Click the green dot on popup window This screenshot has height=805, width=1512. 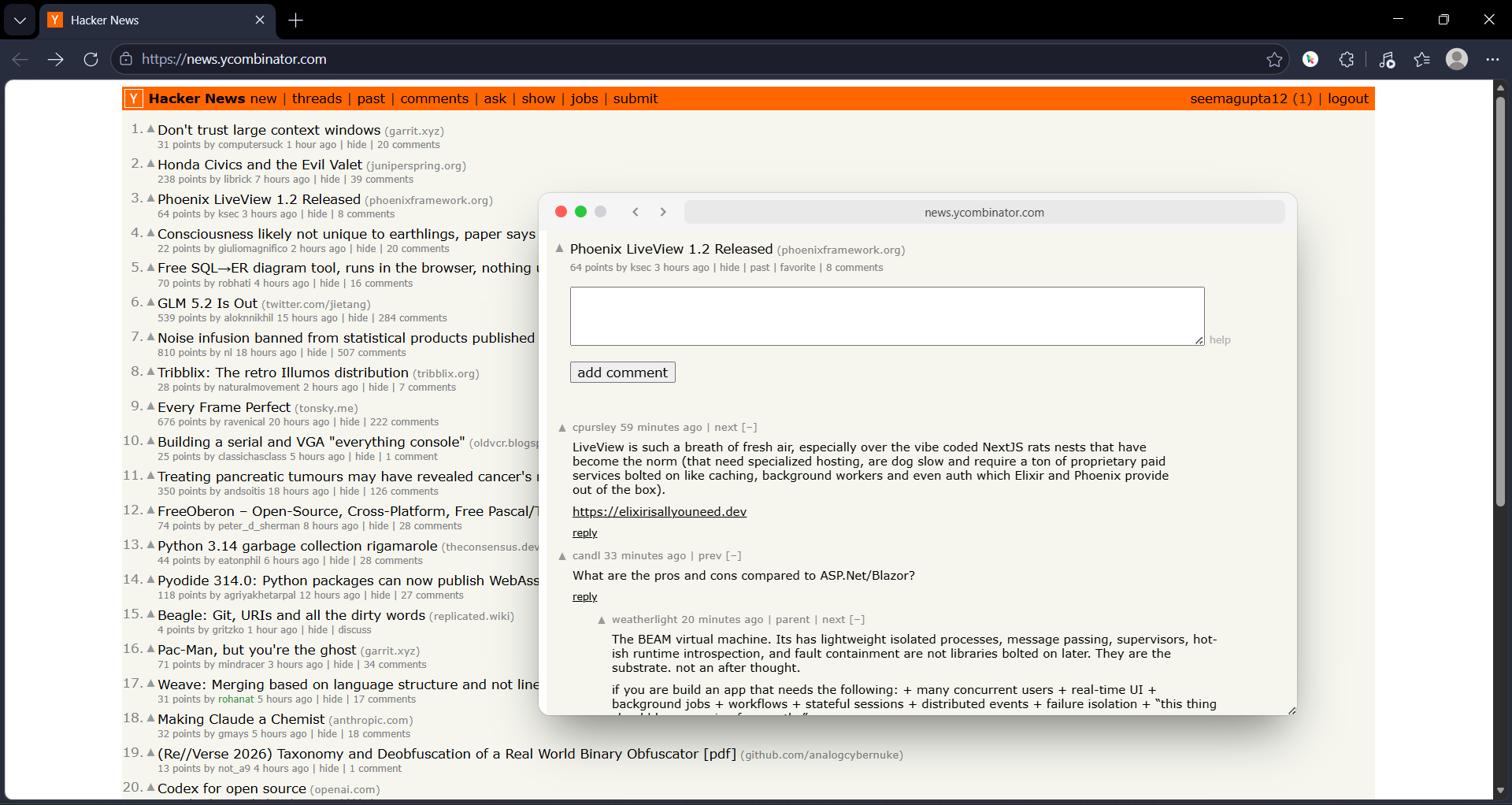(580, 212)
